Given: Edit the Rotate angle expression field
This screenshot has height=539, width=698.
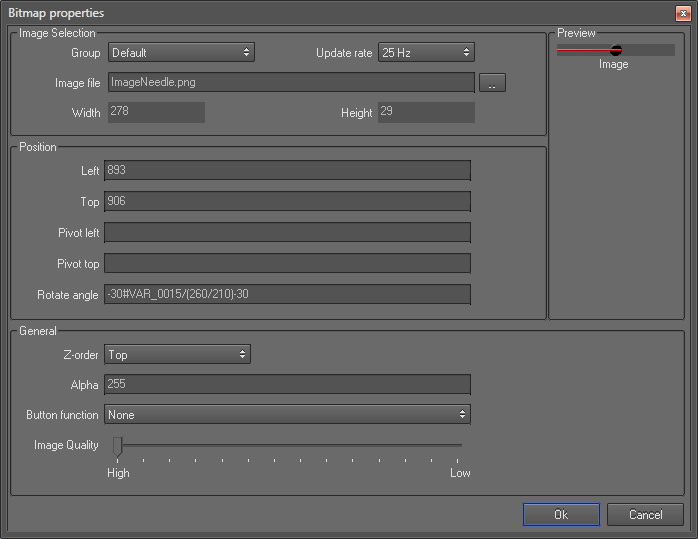Looking at the screenshot, I should (287, 295).
